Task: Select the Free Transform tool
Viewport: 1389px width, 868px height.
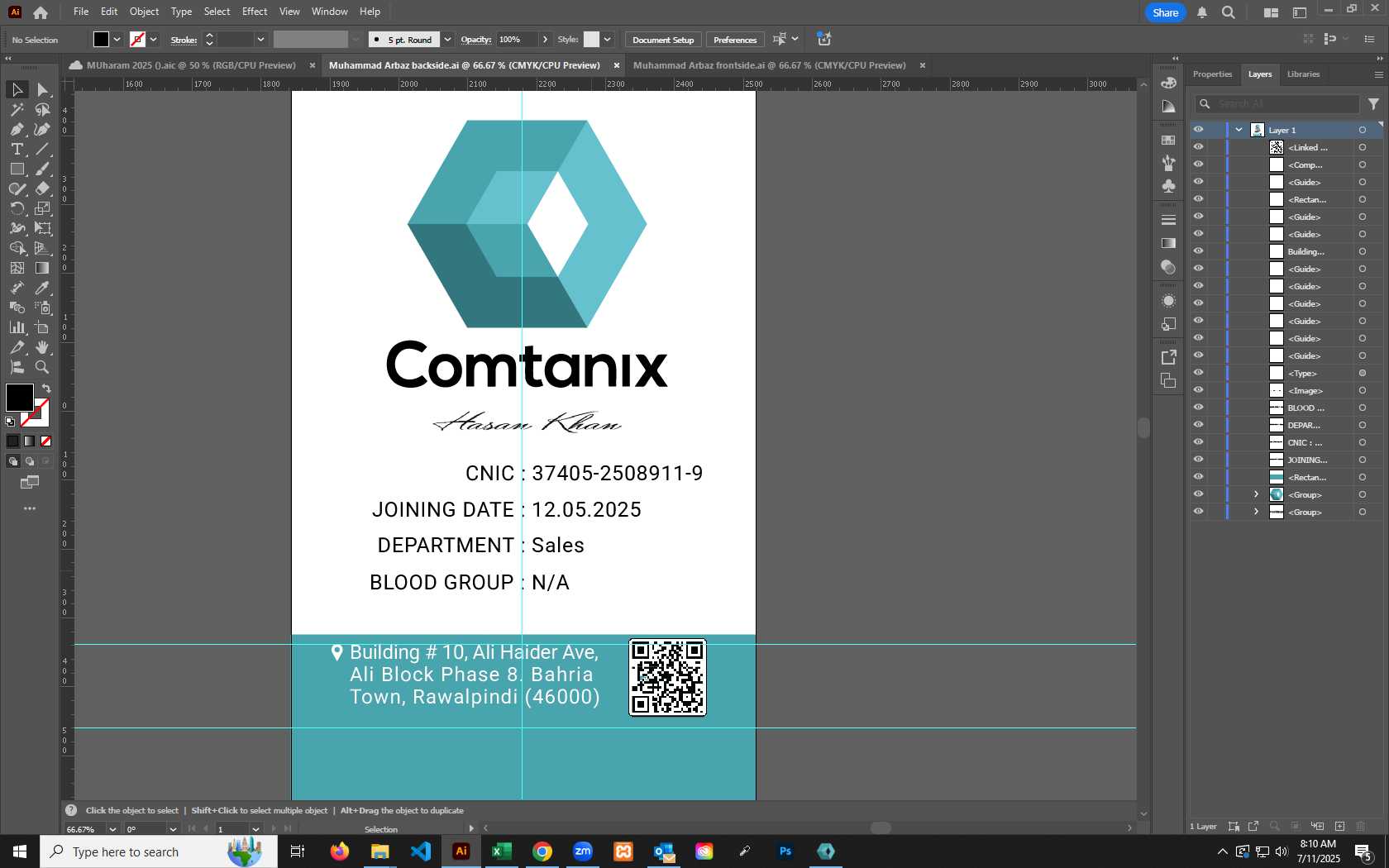Action: coord(42,228)
